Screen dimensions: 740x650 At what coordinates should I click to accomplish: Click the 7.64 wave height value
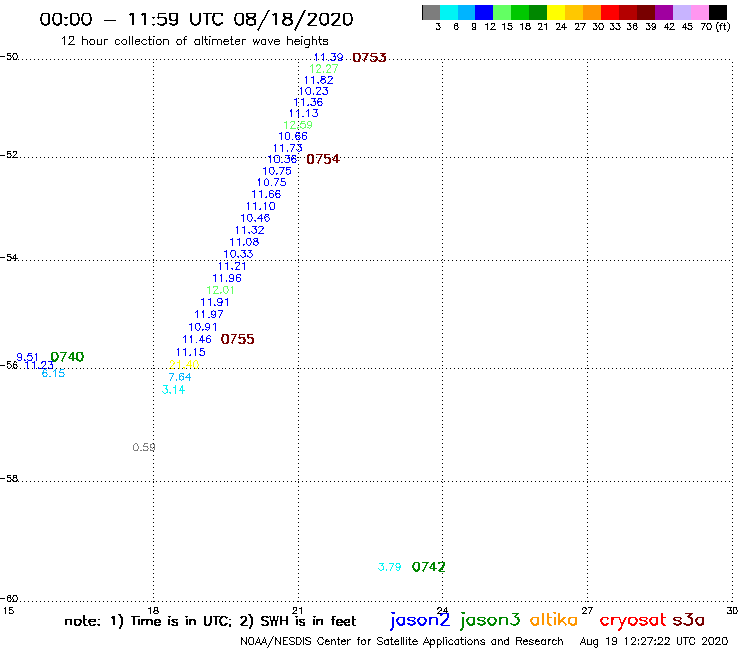tap(180, 377)
